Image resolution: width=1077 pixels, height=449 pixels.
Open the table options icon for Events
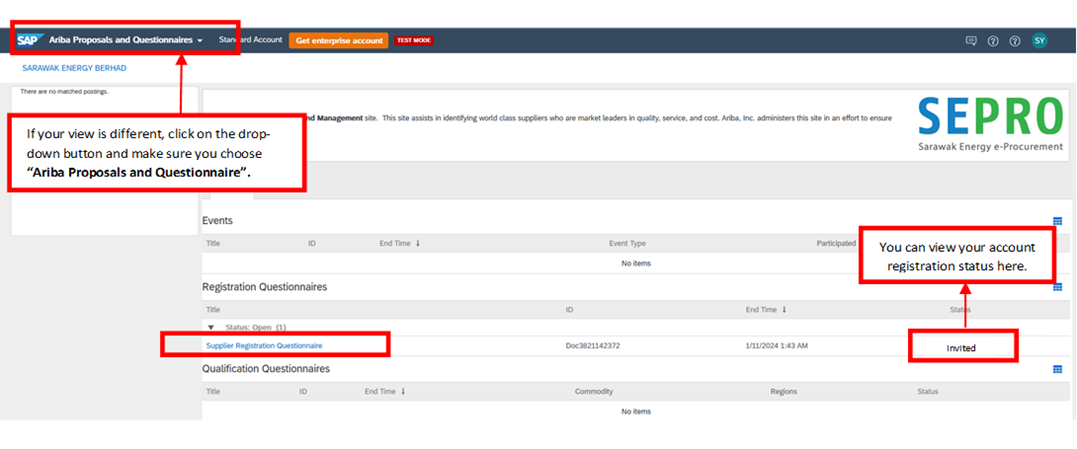click(1057, 221)
